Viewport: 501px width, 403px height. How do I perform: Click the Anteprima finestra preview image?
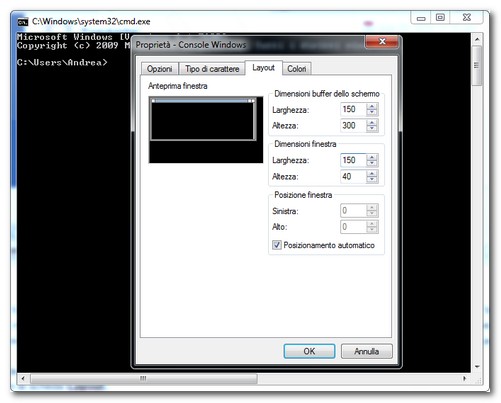pyautogui.click(x=206, y=130)
